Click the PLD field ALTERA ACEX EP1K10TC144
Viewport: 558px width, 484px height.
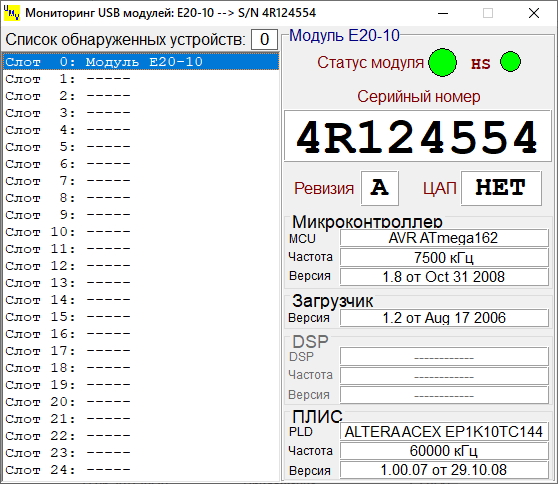(x=444, y=432)
